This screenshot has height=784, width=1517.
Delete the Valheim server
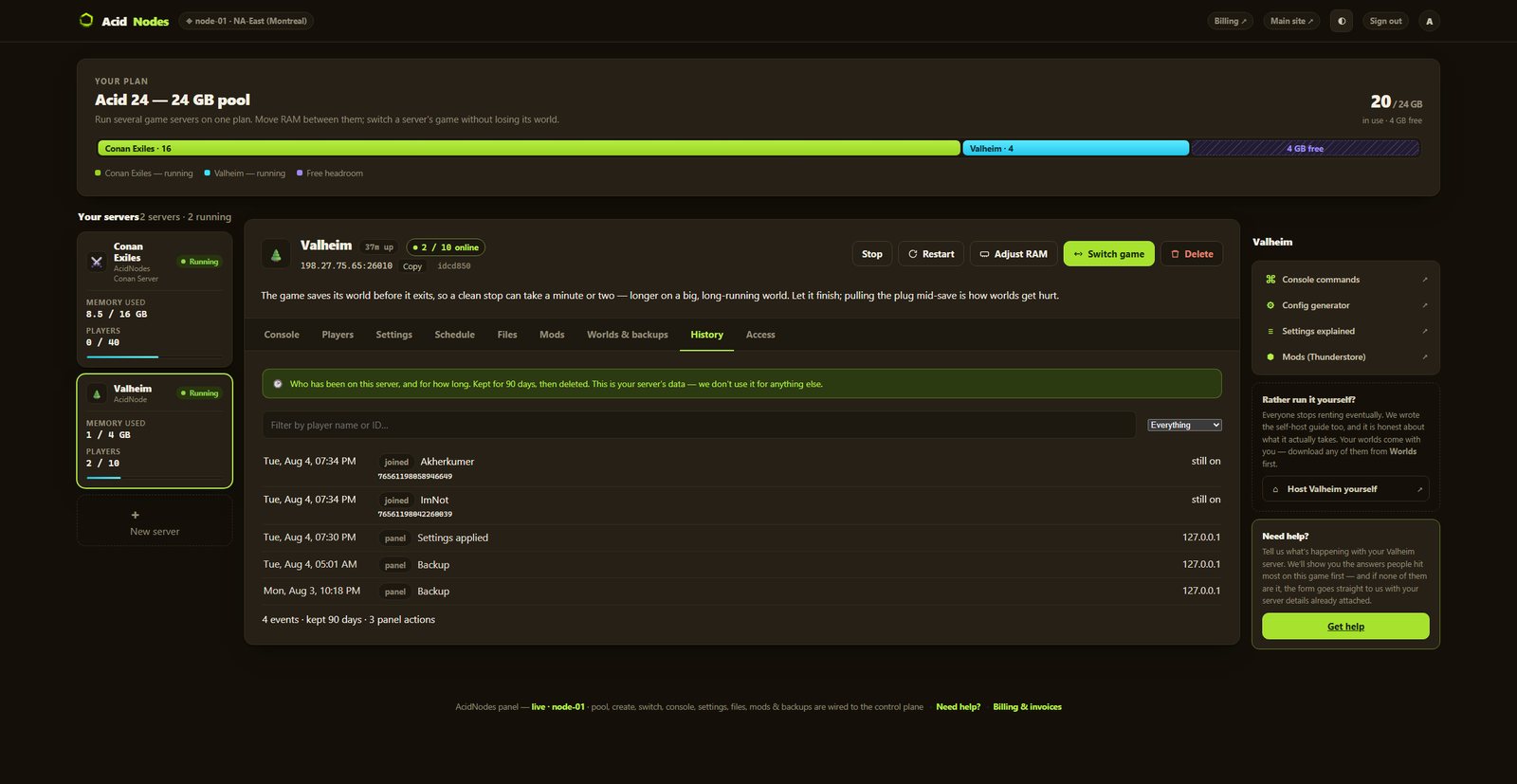1192,254
